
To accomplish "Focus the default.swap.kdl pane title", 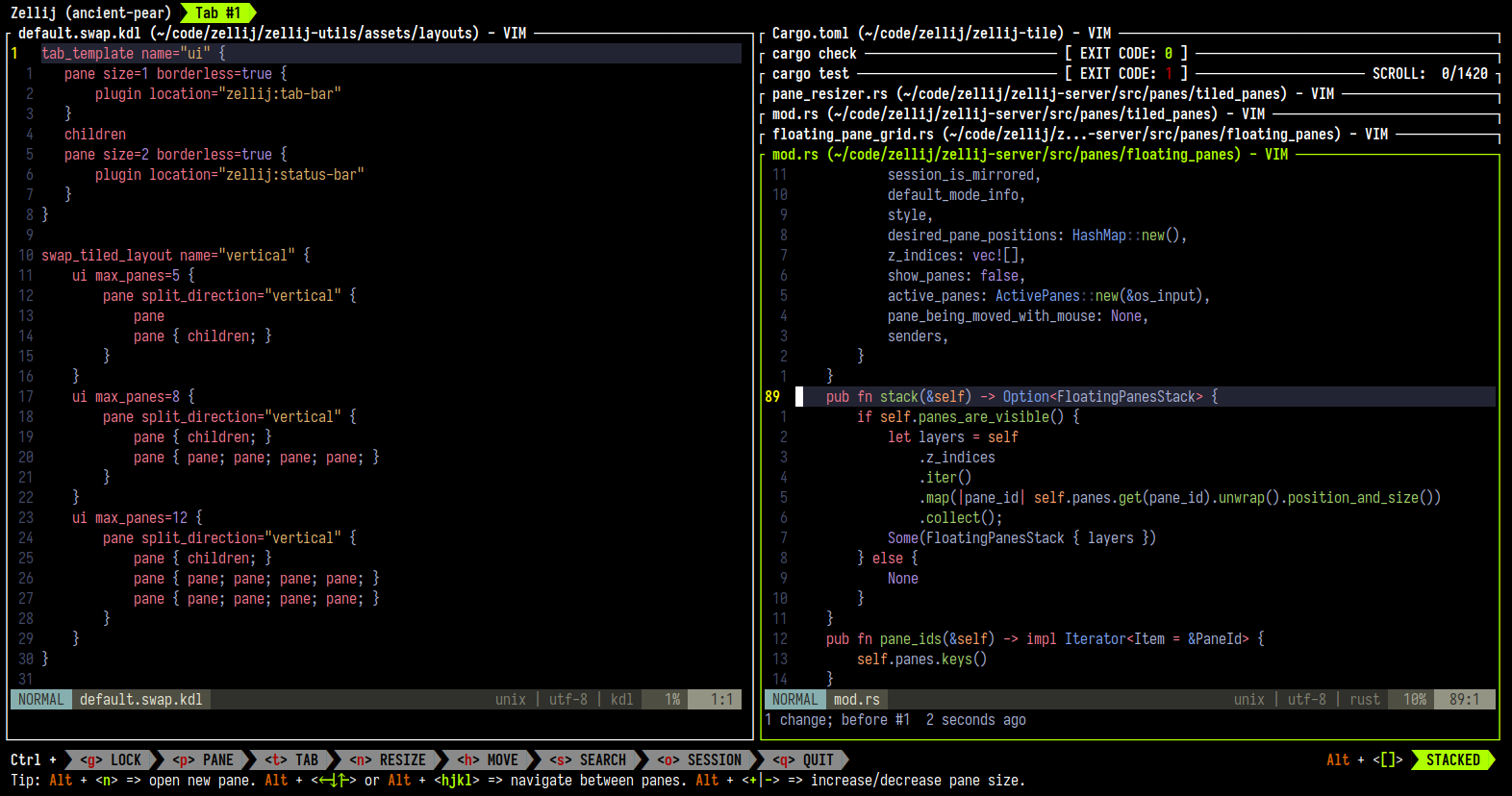I will pyautogui.click(x=272, y=33).
